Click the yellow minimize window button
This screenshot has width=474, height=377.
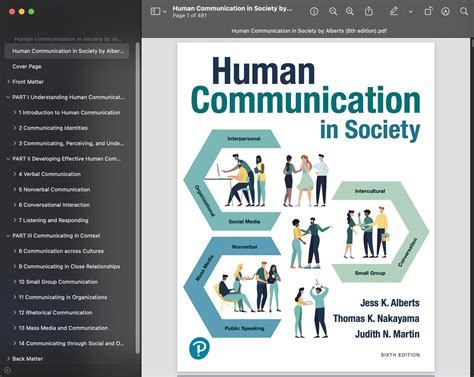click(22, 12)
